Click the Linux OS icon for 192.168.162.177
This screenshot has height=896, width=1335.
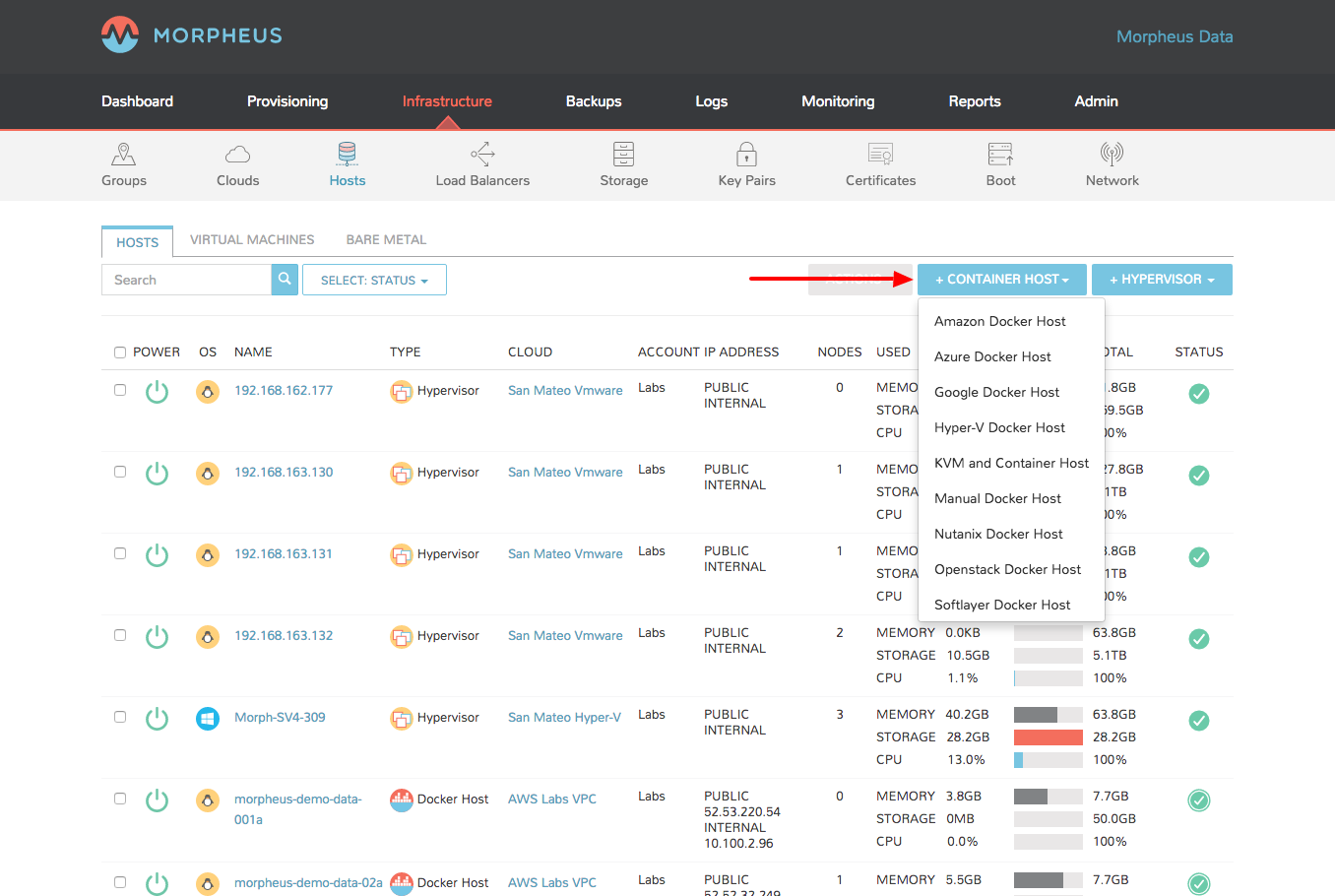[x=208, y=392]
